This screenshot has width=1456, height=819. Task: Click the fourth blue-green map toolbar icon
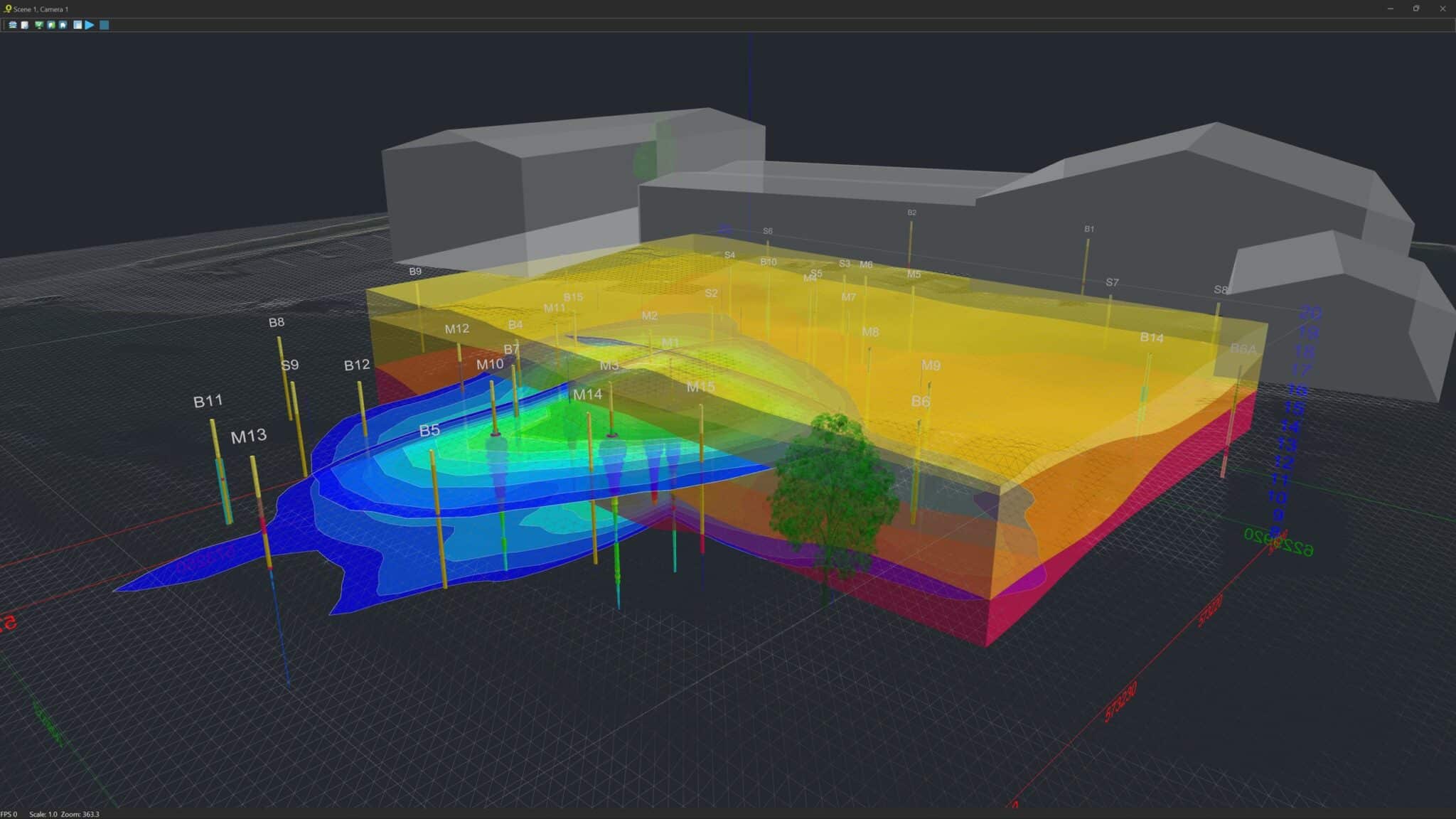coord(51,25)
